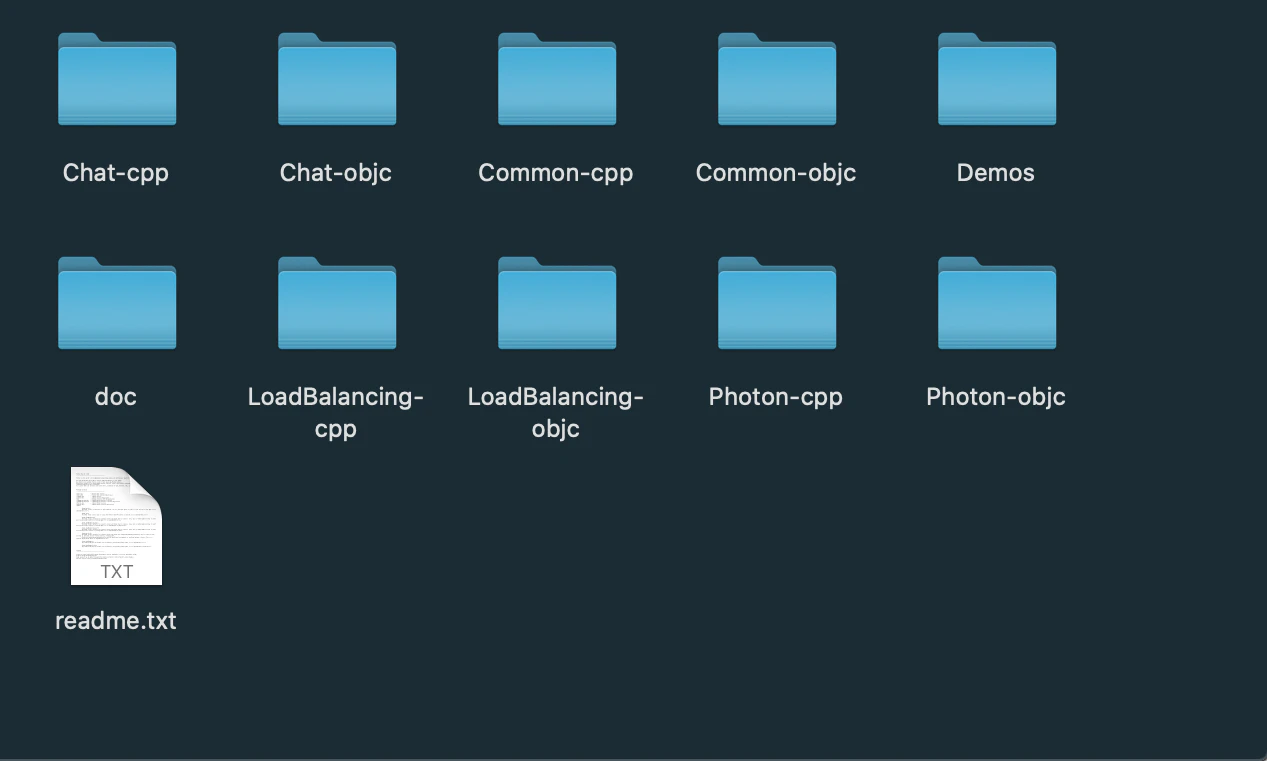This screenshot has width=1267, height=761.
Task: Click the Demos folder icon
Action: click(x=997, y=79)
